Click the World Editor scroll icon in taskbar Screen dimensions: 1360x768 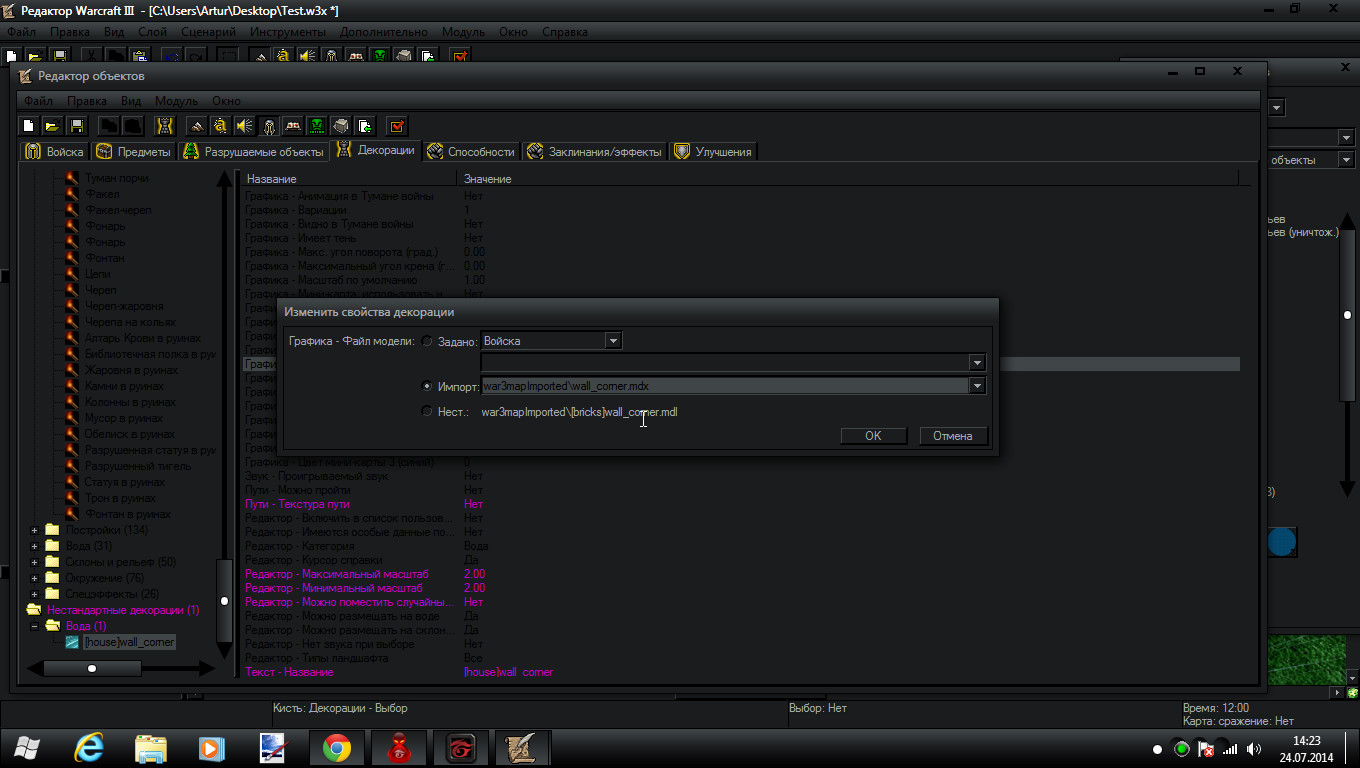[521, 748]
